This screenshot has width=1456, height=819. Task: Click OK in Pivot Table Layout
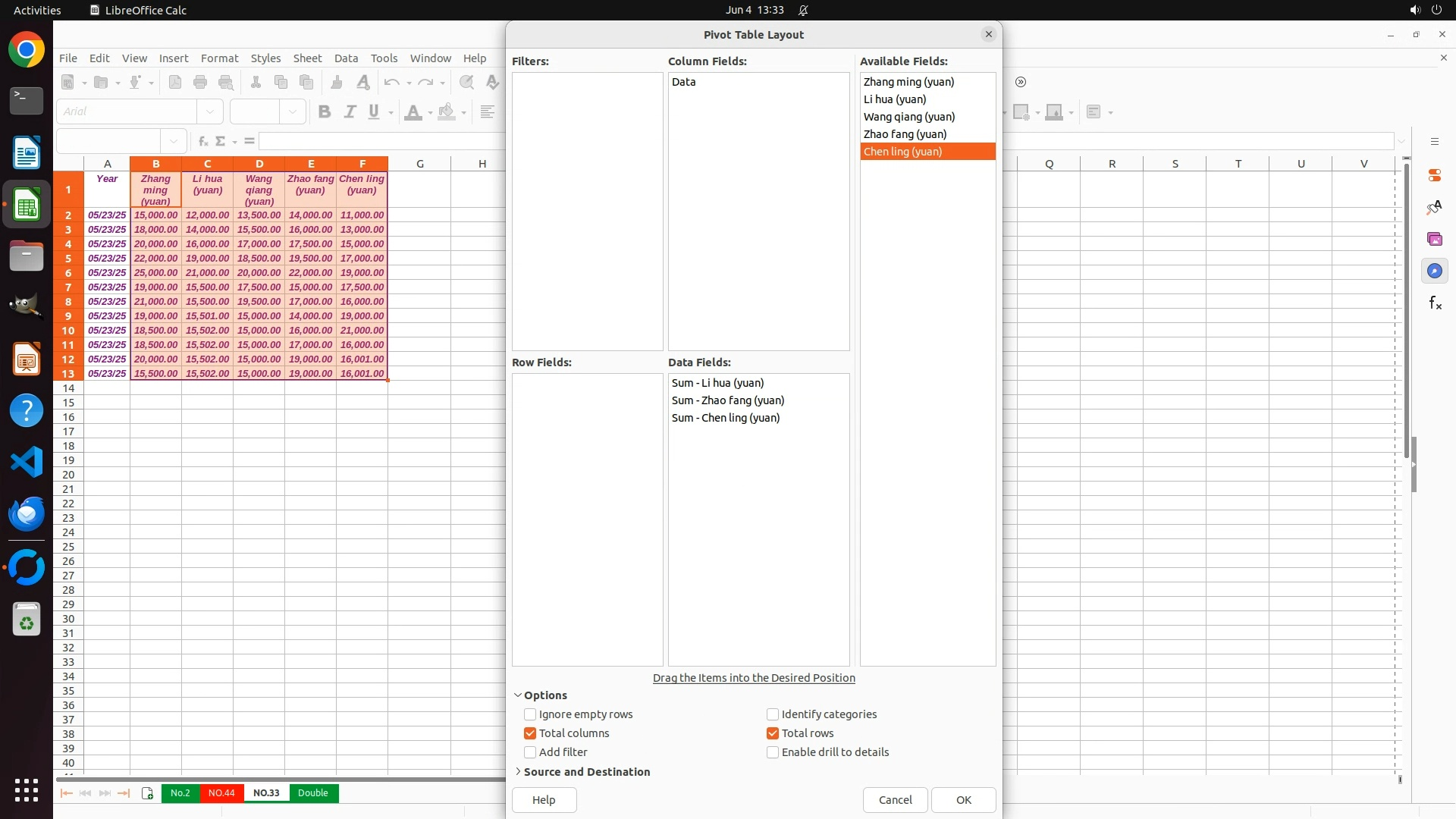[963, 800]
